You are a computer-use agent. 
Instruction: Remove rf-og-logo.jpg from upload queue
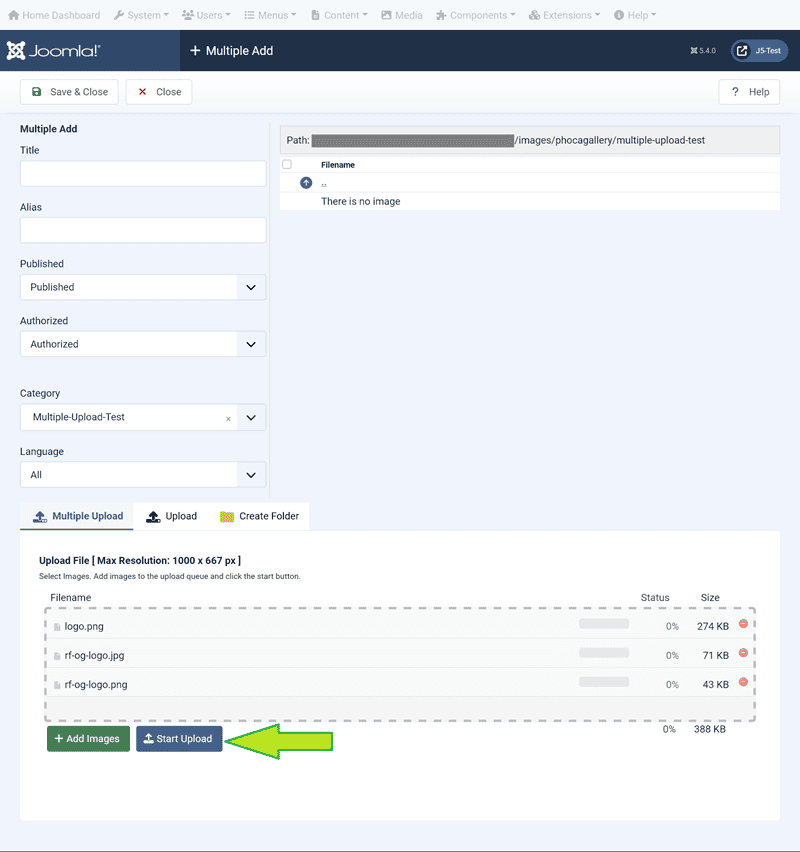click(743, 653)
